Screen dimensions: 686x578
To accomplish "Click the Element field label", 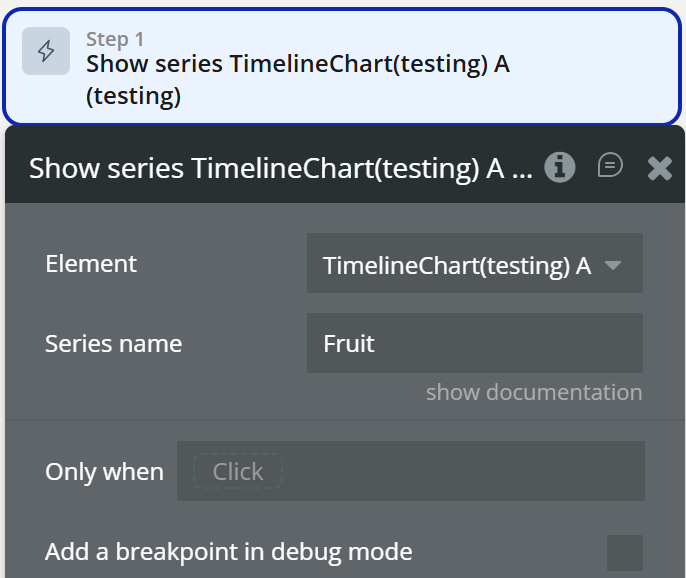I will pyautogui.click(x=91, y=264).
